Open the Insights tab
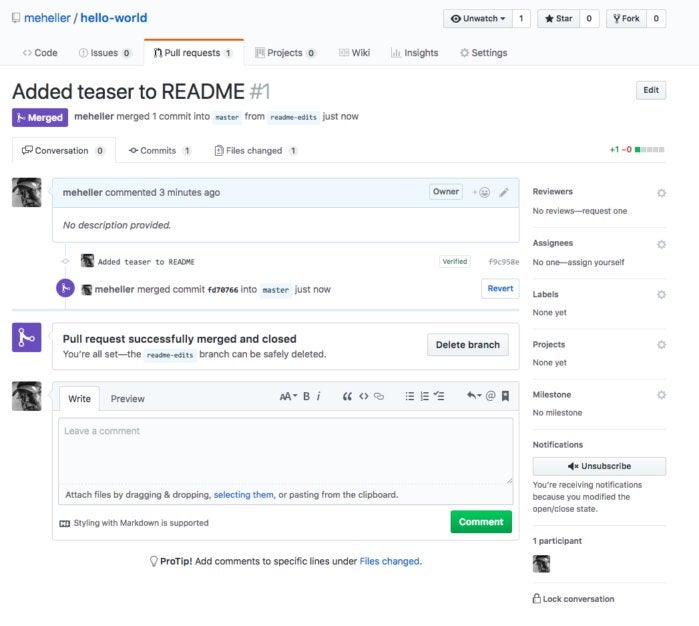This screenshot has width=699, height=626. tap(415, 53)
